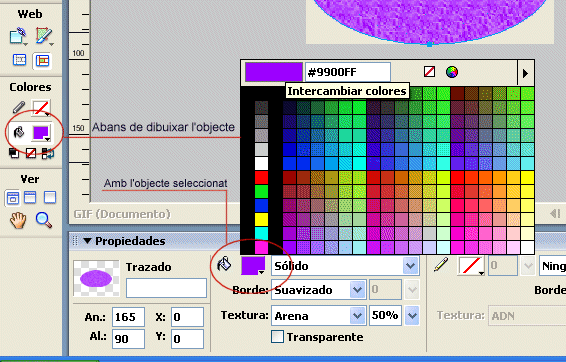Click the purple ellipse object thumbnail
The height and width of the screenshot is (362, 566).
(x=96, y=278)
